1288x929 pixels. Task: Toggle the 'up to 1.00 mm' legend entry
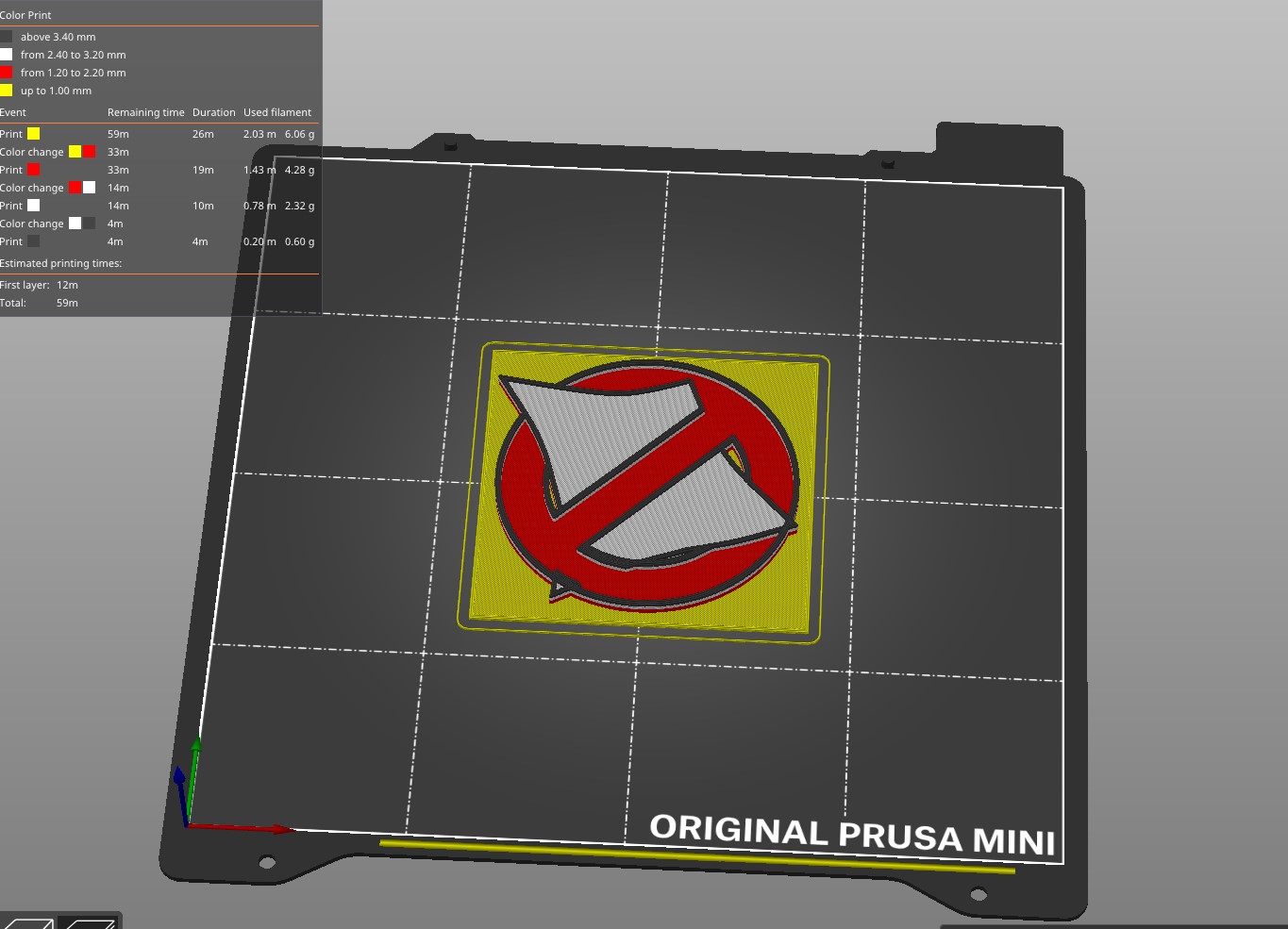pyautogui.click(x=54, y=90)
